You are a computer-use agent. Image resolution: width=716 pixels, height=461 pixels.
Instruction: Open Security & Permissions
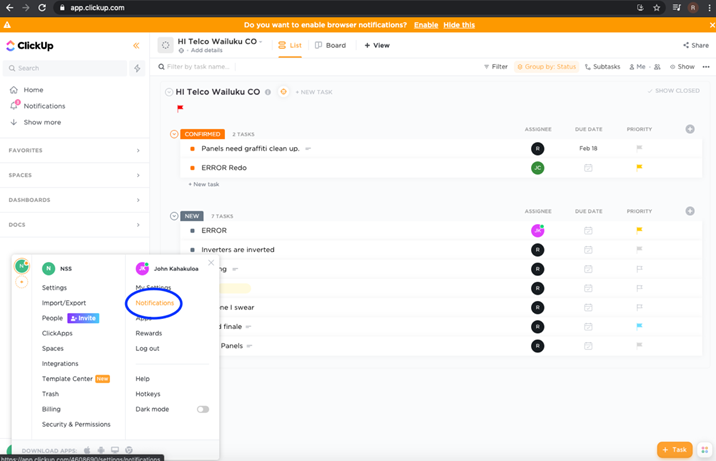(x=76, y=424)
